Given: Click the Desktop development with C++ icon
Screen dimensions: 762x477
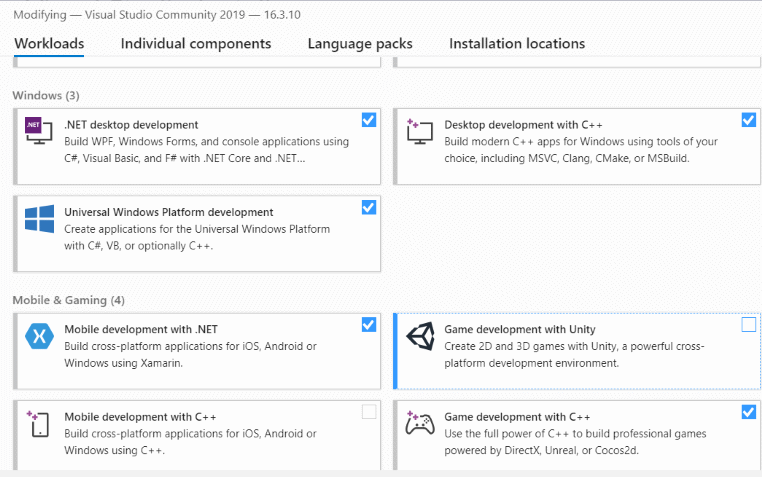Looking at the screenshot, I should coord(419,131).
